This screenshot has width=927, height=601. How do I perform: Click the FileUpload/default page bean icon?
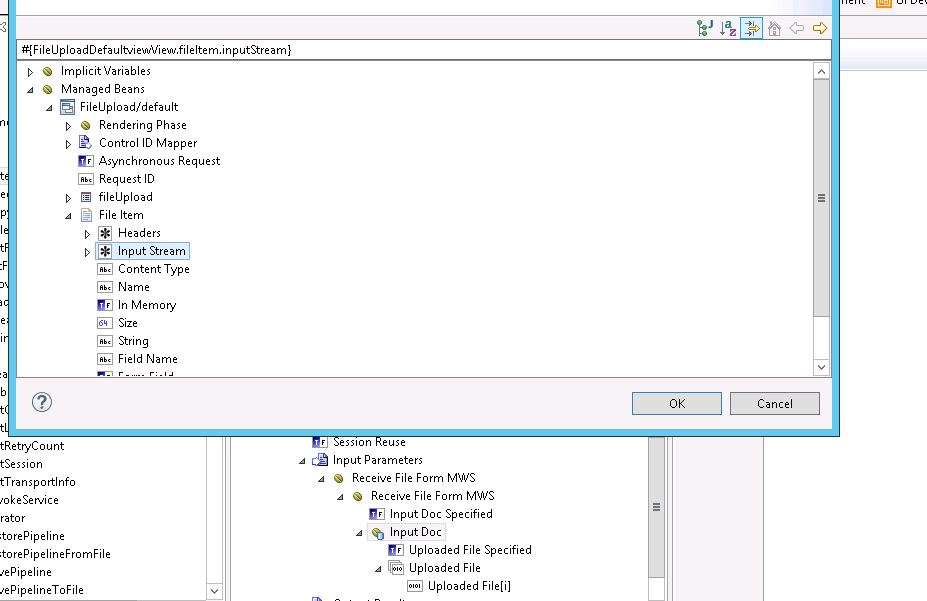pos(67,107)
